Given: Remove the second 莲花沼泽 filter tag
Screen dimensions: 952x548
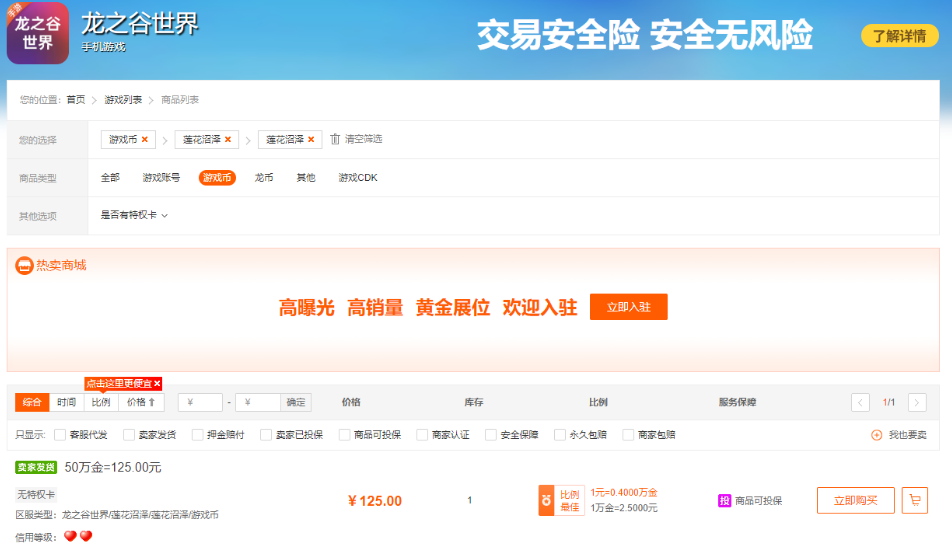Looking at the screenshot, I should [x=311, y=140].
